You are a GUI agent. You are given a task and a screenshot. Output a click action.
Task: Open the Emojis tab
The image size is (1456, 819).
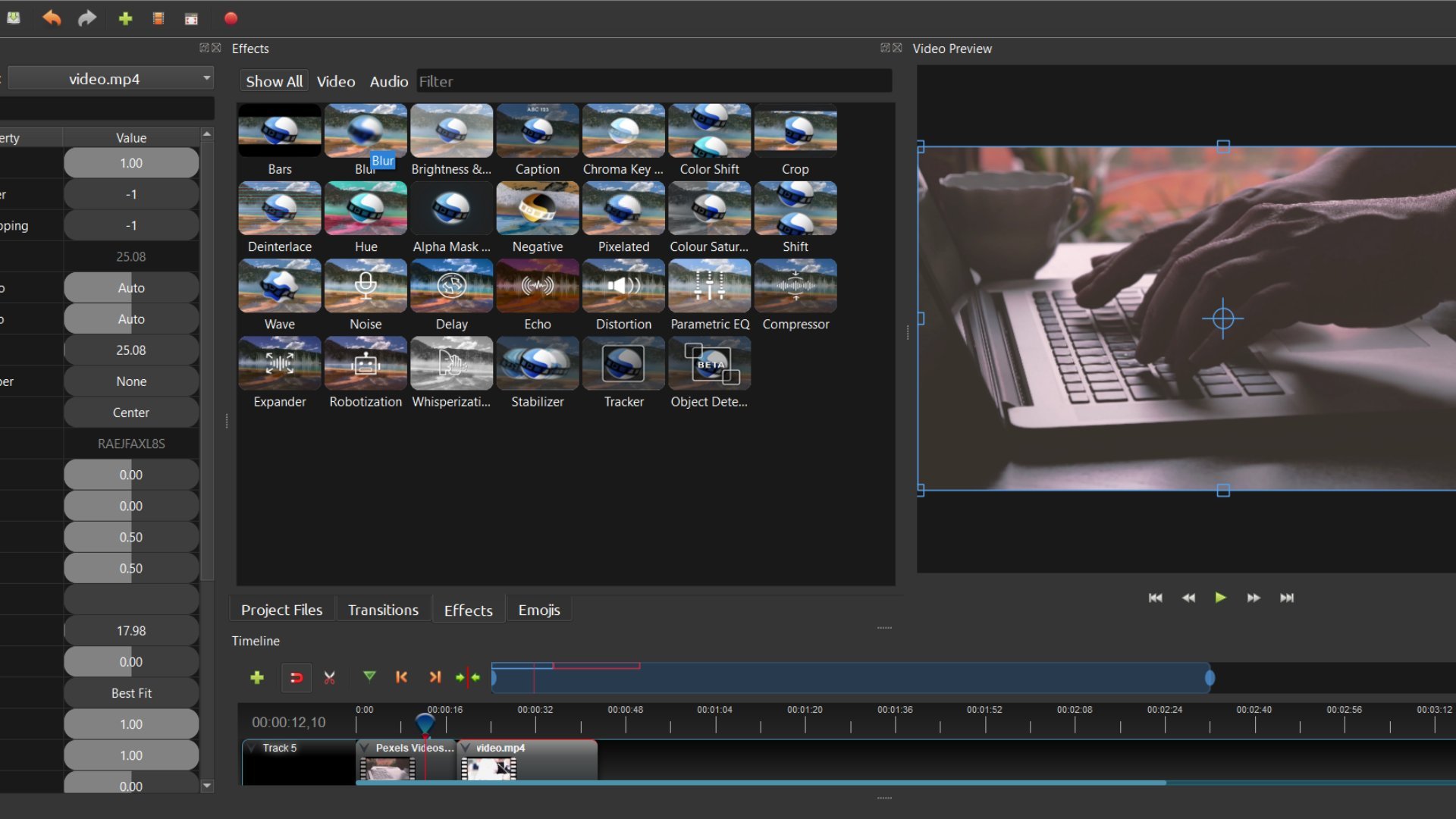pyautogui.click(x=538, y=610)
